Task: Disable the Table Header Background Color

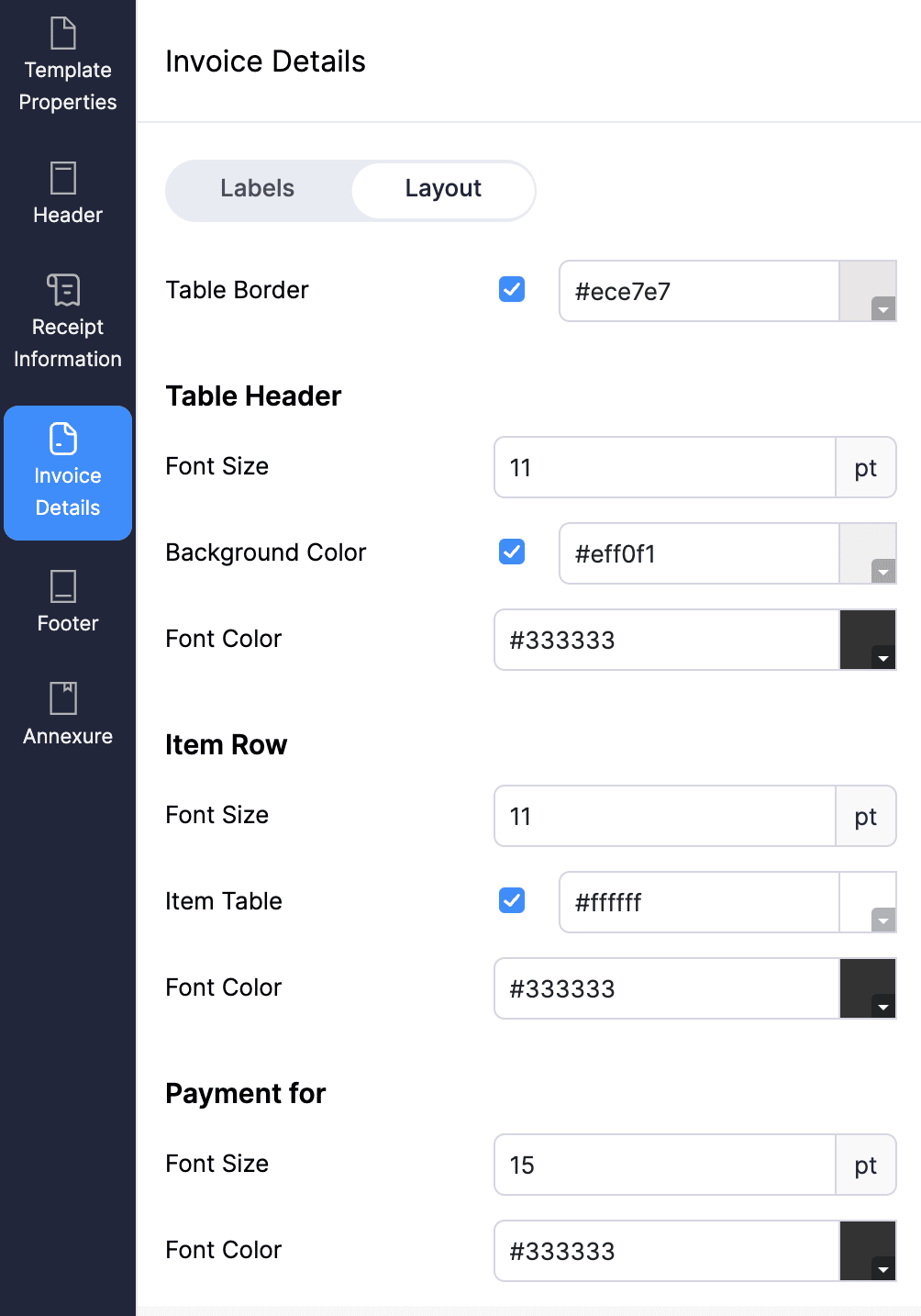Action: [x=511, y=552]
